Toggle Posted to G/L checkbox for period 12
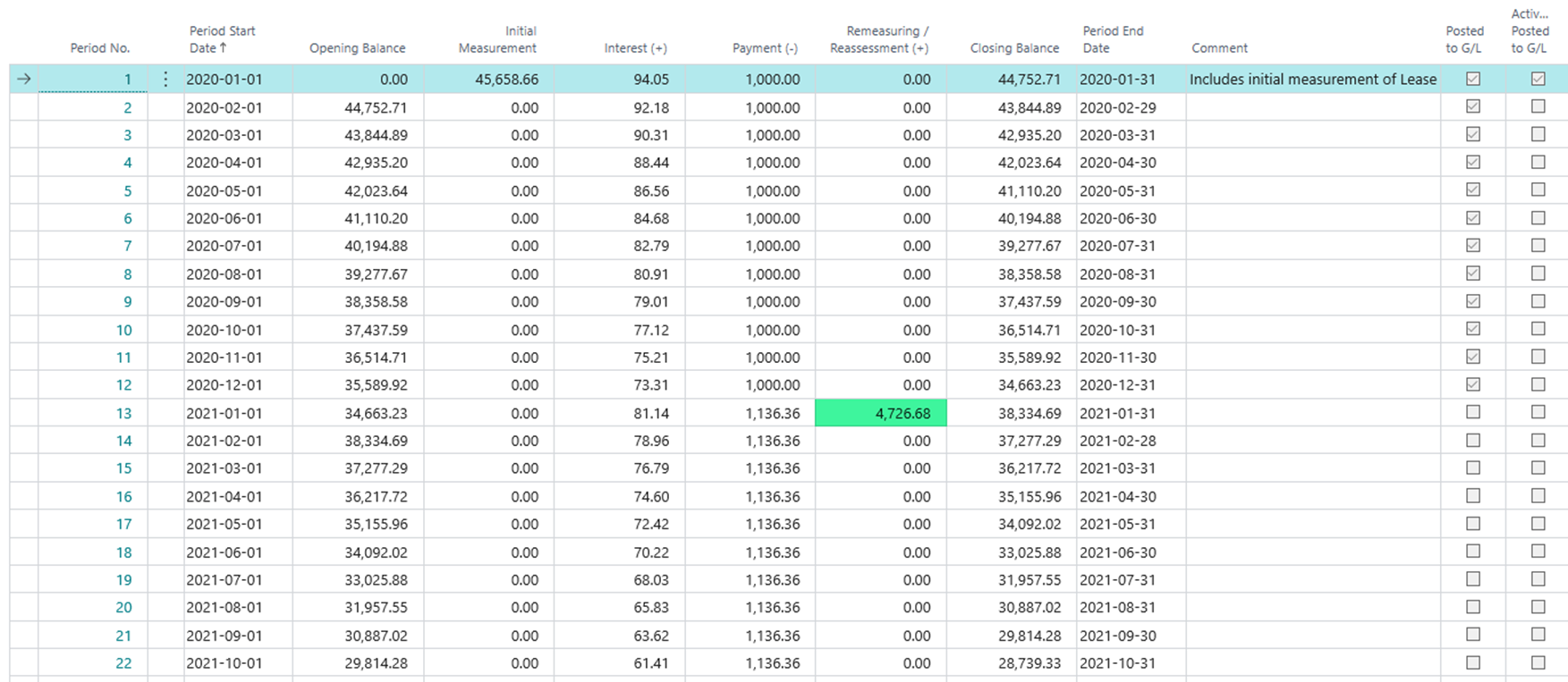The image size is (1568, 682). pyautogui.click(x=1473, y=384)
